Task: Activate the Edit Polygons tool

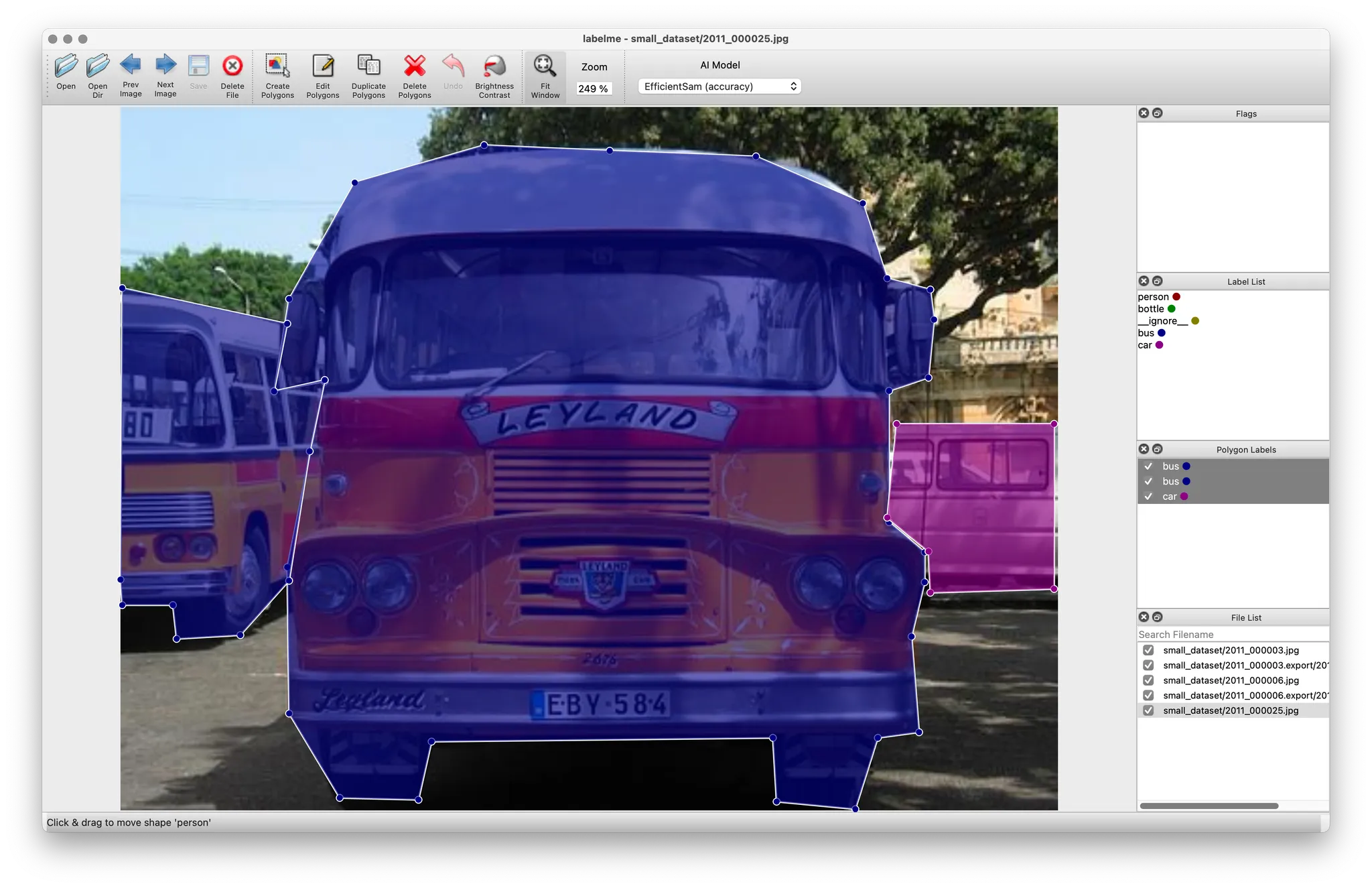Action: tap(323, 66)
